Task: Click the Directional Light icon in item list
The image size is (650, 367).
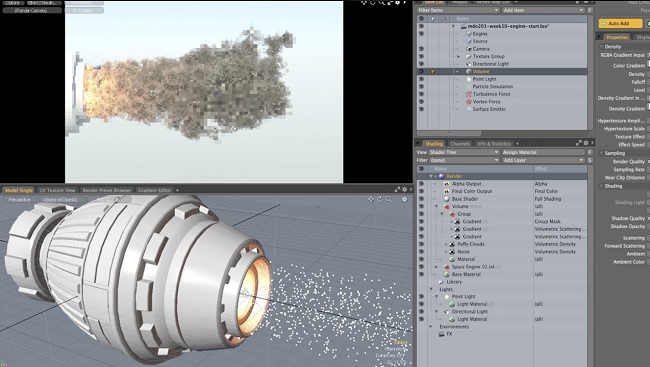Action: pos(469,64)
